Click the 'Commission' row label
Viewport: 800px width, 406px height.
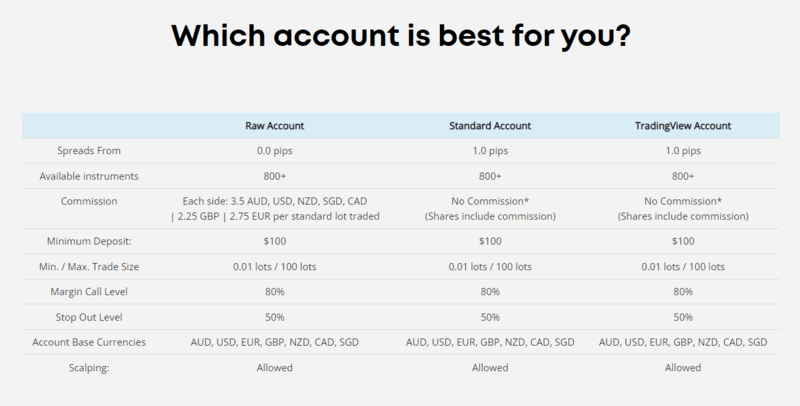pyautogui.click(x=89, y=201)
